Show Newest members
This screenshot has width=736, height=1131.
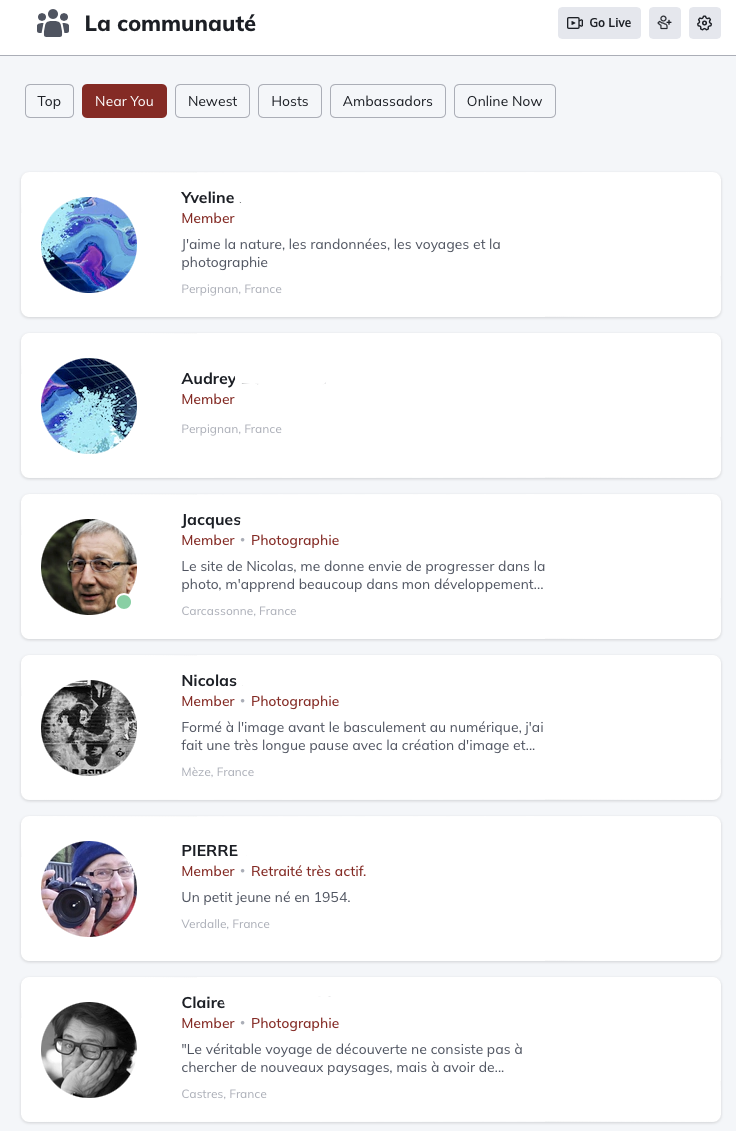click(212, 101)
